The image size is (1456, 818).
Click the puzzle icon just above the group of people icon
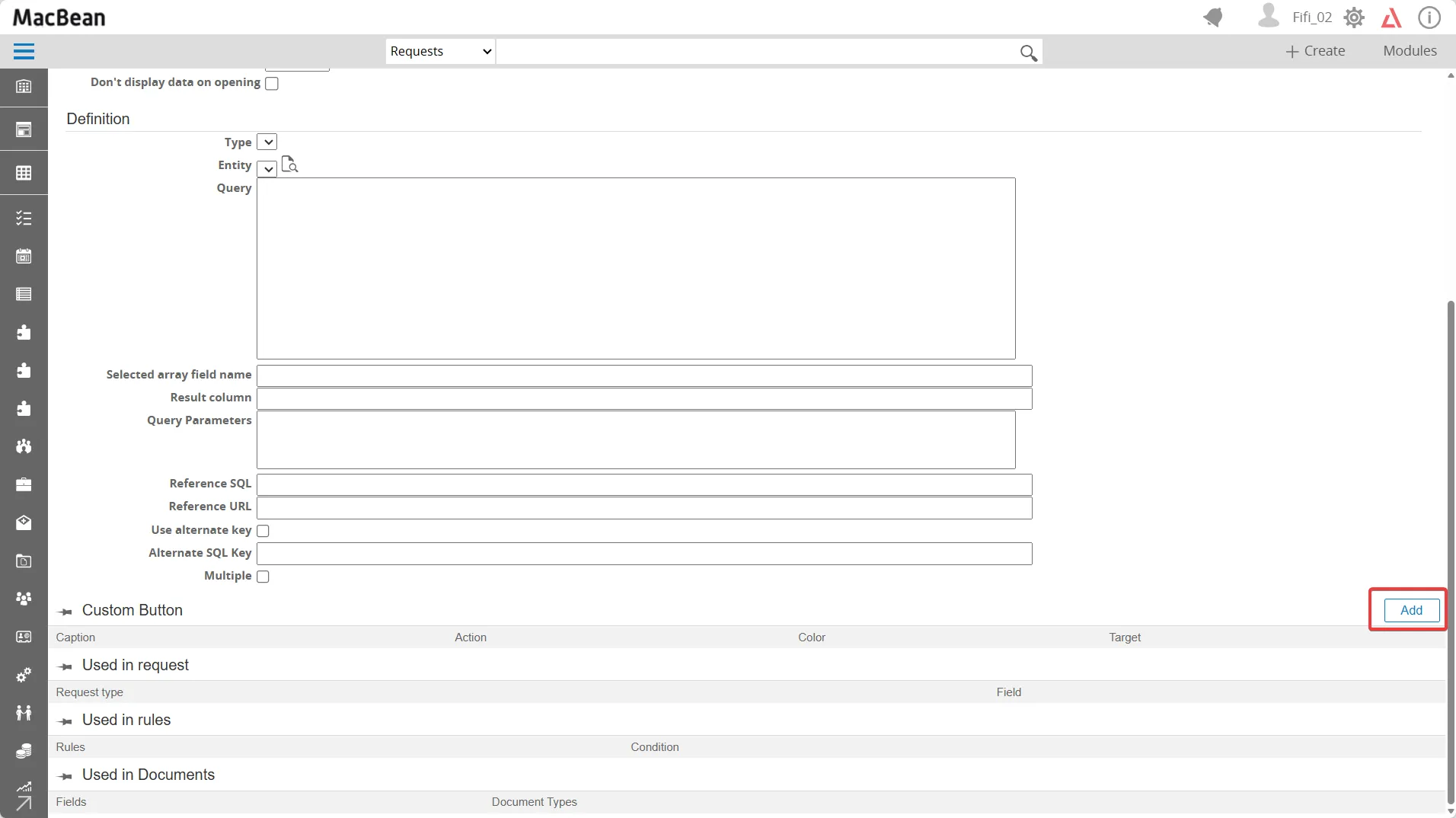(x=24, y=409)
